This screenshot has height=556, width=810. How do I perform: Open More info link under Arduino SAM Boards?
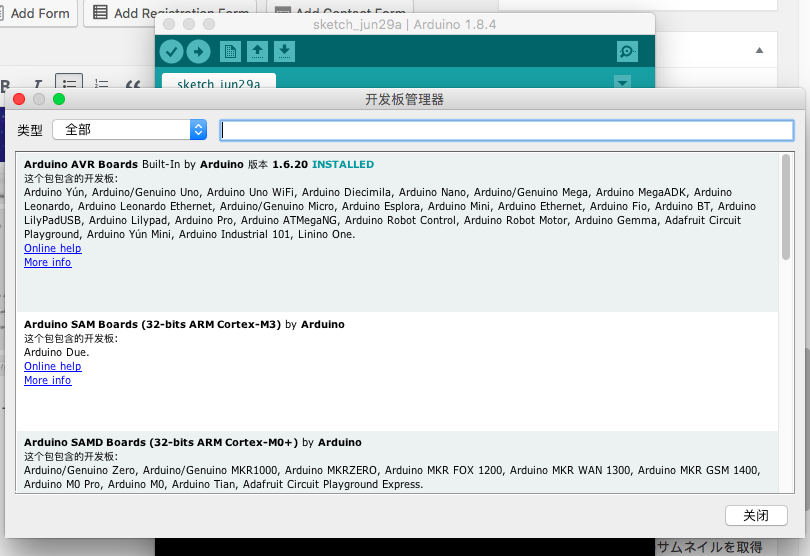pyautogui.click(x=48, y=380)
